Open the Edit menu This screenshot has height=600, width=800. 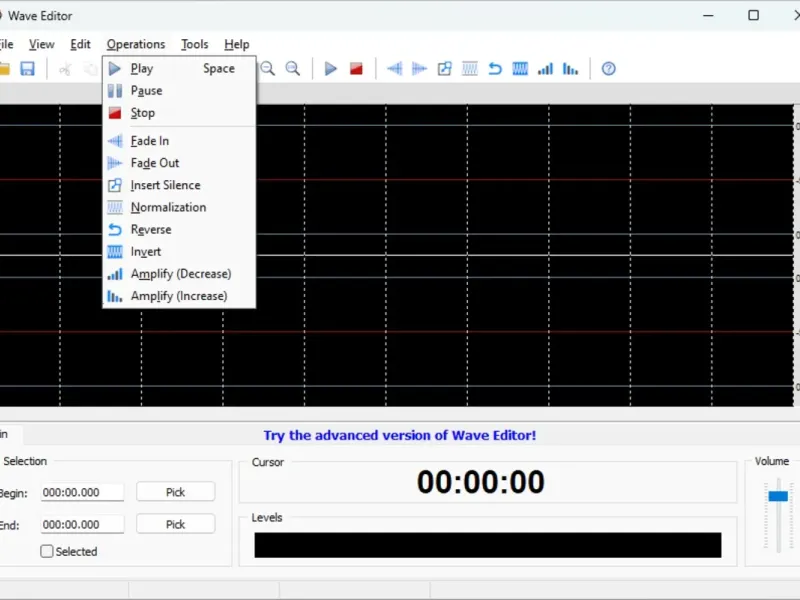[x=80, y=44]
